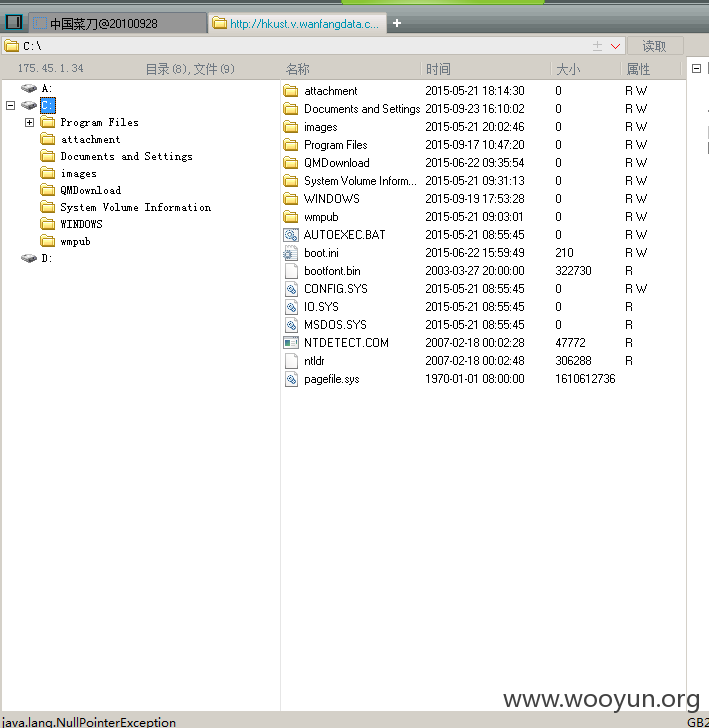
Task: Click the bootfont.bin file icon
Action: pyautogui.click(x=291, y=271)
